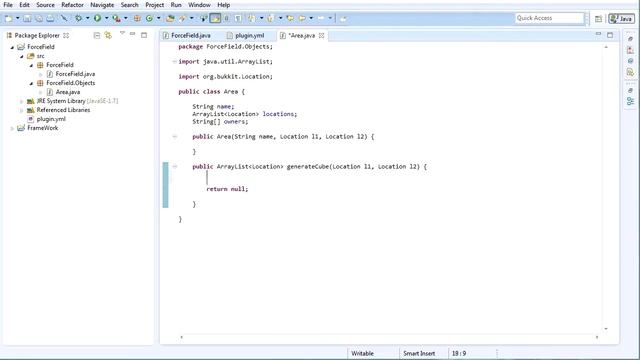
Task: Toggle Link with Editor in Package Explorer
Action: pos(108,36)
